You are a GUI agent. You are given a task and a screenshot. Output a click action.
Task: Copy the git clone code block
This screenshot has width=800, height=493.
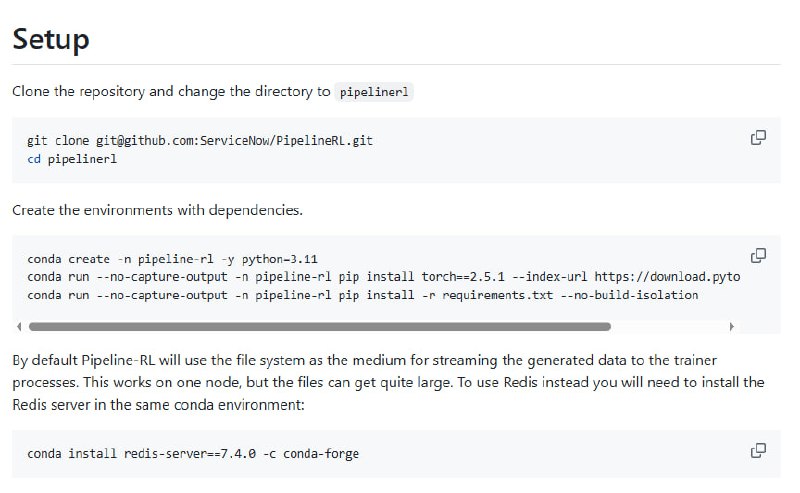[758, 138]
